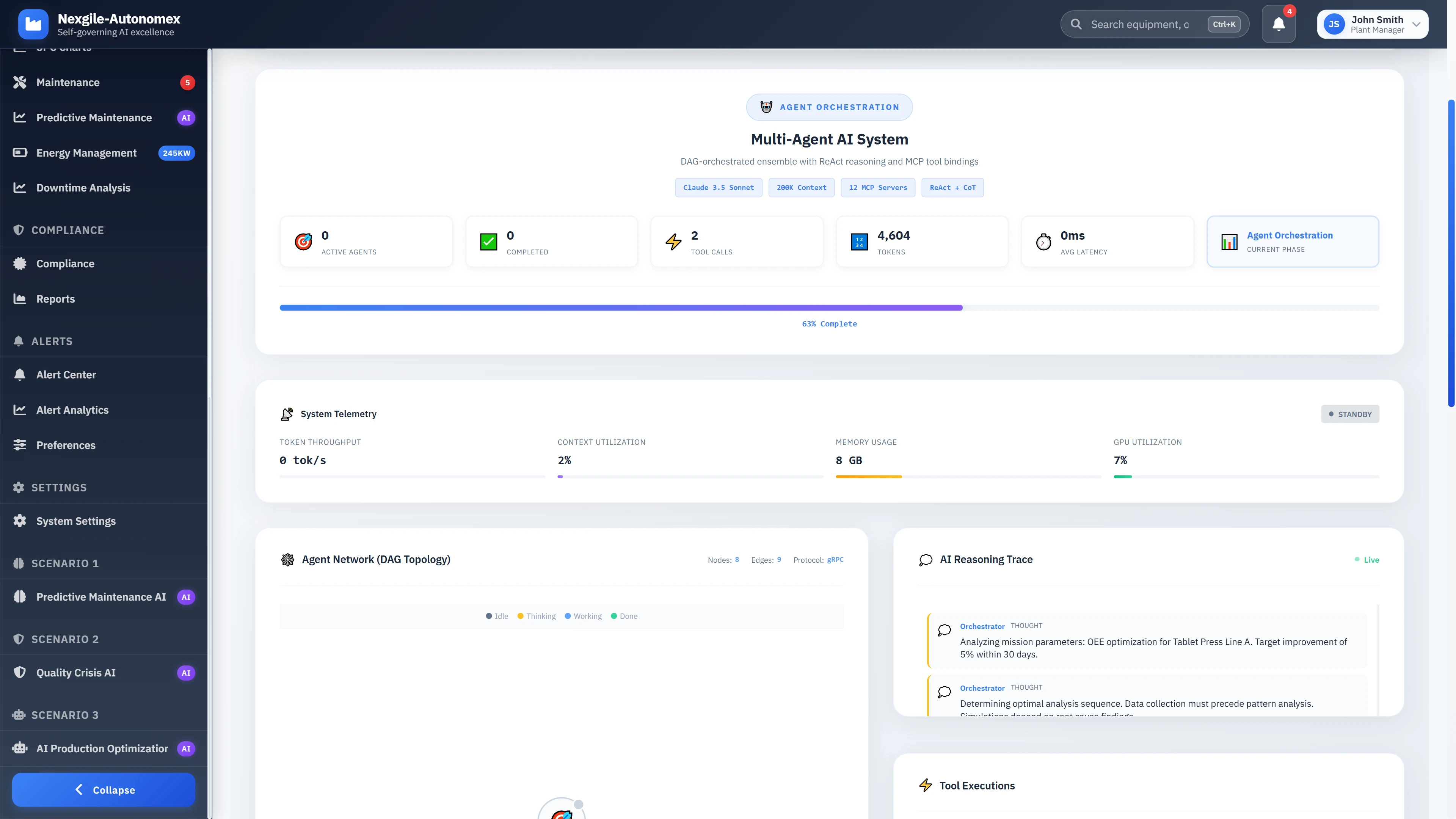This screenshot has width=1456, height=819.
Task: Click the notification bell icon
Action: [1278, 24]
